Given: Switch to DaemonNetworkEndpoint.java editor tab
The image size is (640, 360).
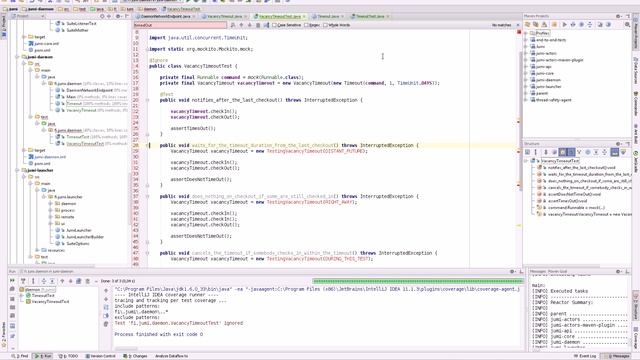Looking at the screenshot, I should point(165,16).
